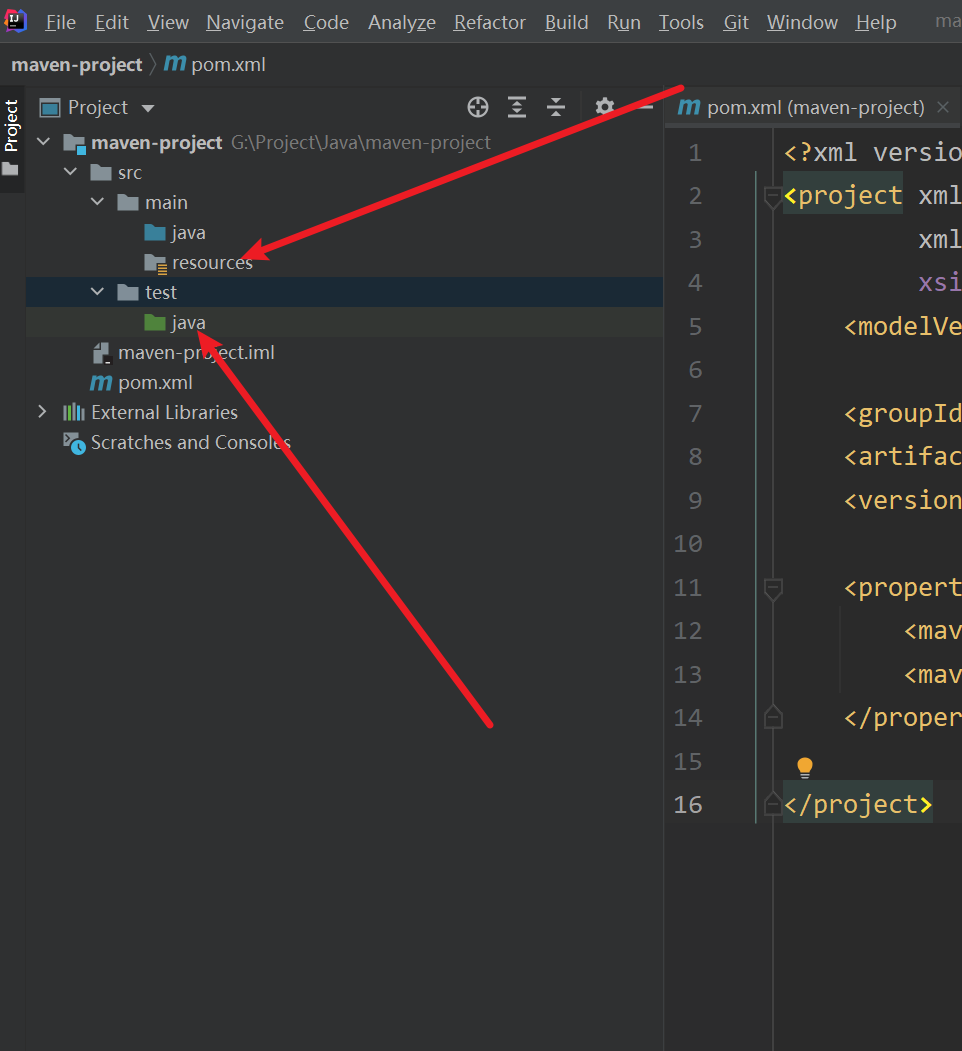The width and height of the screenshot is (962, 1051).
Task: Open the Help menu
Action: tap(876, 23)
